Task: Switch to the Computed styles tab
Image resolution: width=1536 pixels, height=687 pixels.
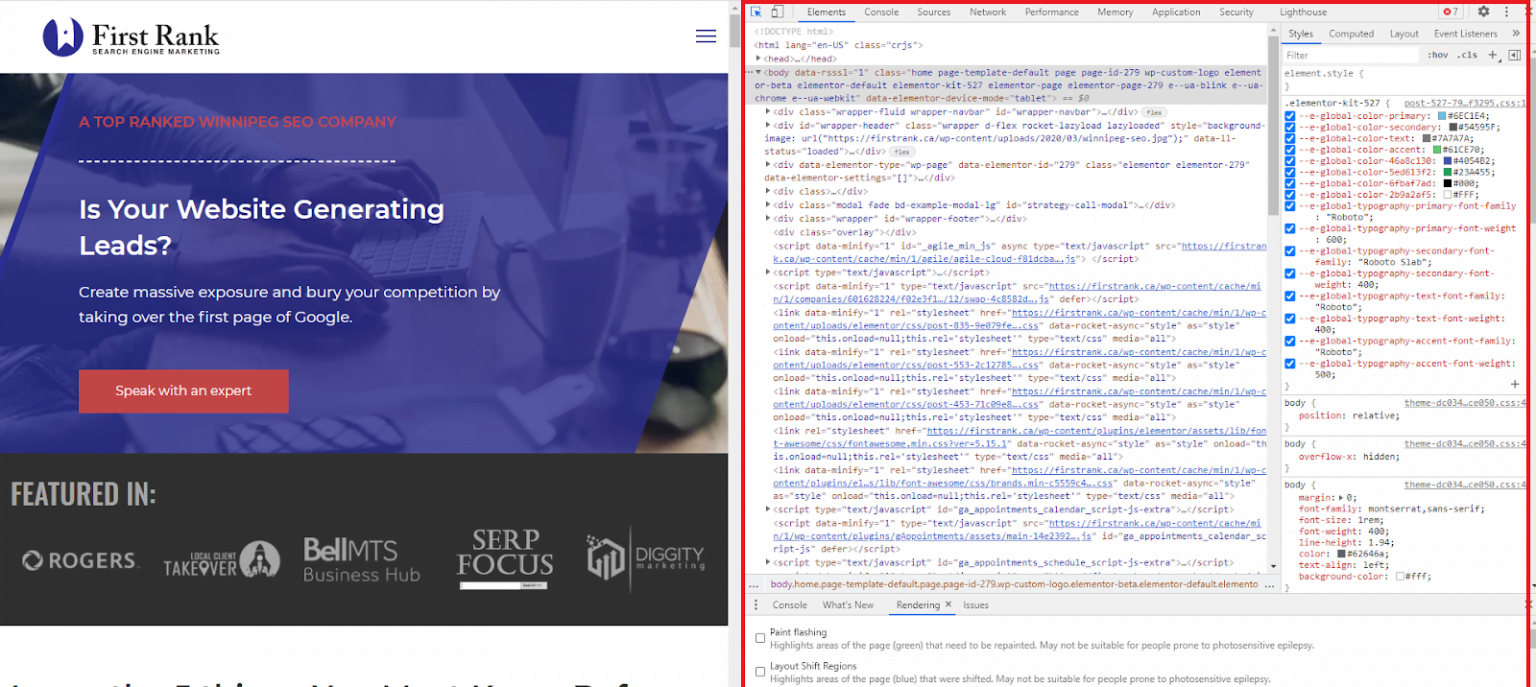Action: 1351,34
